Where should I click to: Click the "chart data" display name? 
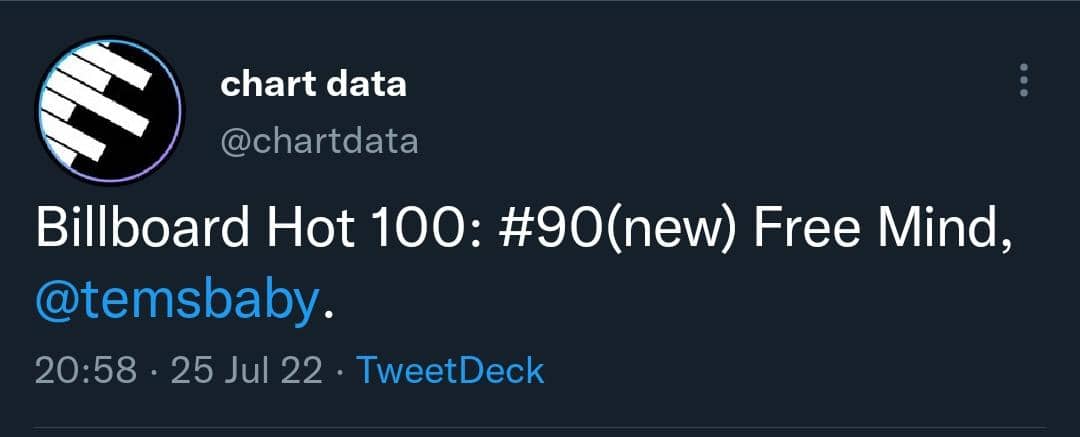[x=313, y=84]
